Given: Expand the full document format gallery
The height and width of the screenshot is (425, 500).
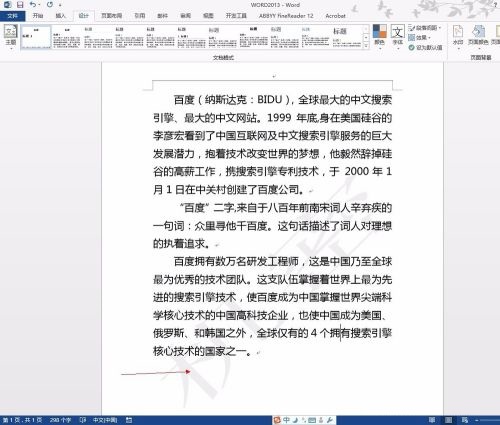Looking at the screenshot, I should click(x=366, y=46).
